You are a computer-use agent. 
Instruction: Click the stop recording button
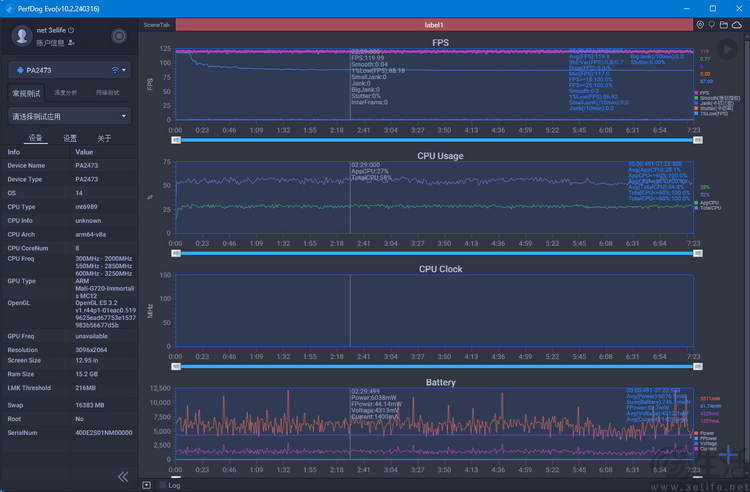(x=119, y=36)
